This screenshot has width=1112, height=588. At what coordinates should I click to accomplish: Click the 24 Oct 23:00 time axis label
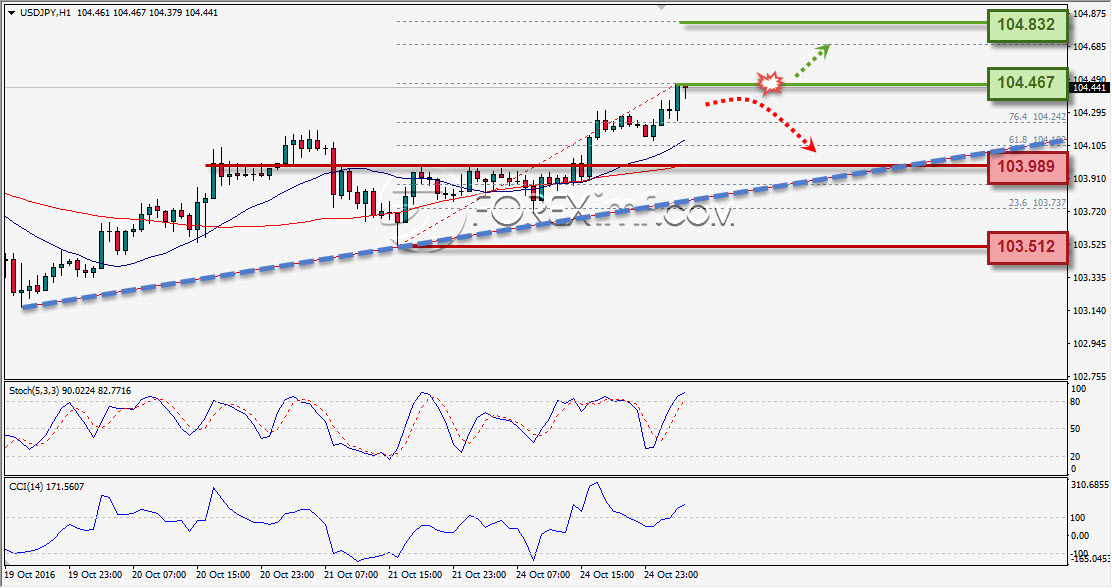[x=671, y=575]
